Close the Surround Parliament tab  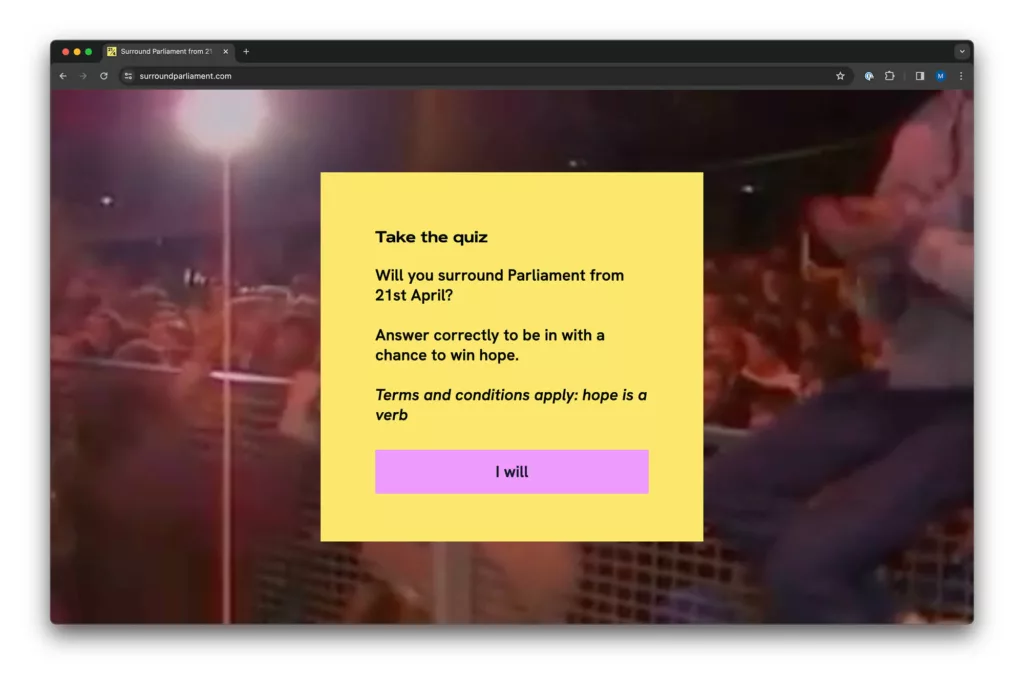pyautogui.click(x=225, y=51)
